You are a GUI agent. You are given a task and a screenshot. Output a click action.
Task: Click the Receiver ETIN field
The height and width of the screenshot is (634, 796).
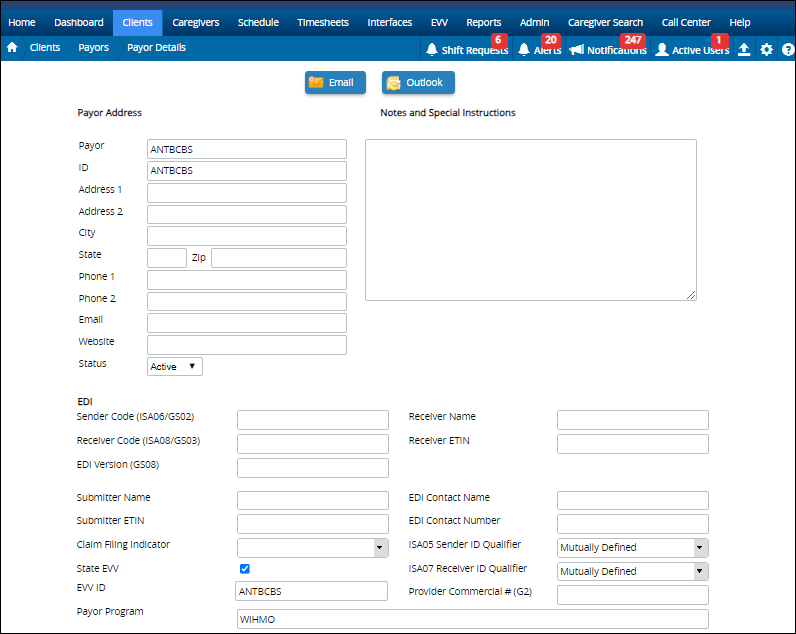pos(633,444)
